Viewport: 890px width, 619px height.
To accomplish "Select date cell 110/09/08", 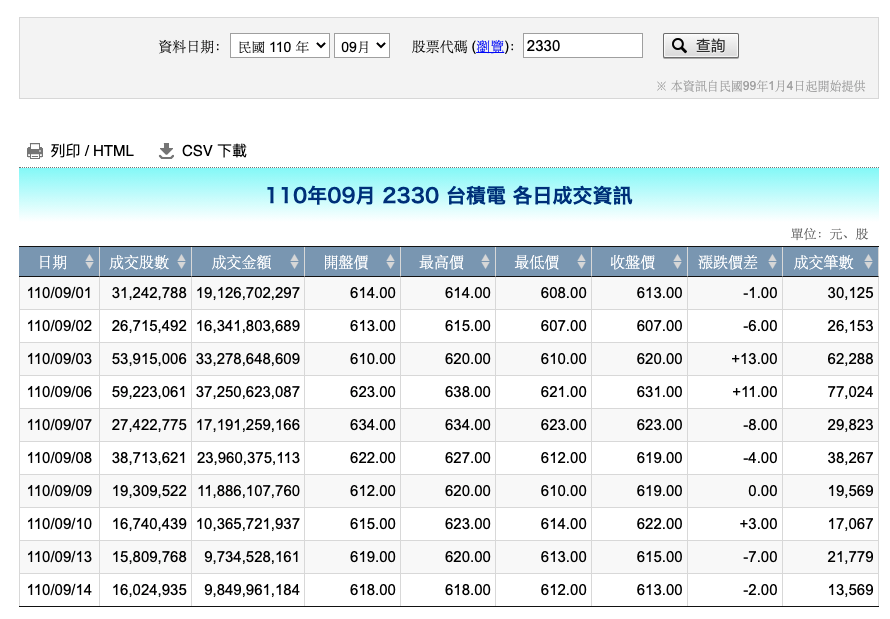I will [59, 458].
